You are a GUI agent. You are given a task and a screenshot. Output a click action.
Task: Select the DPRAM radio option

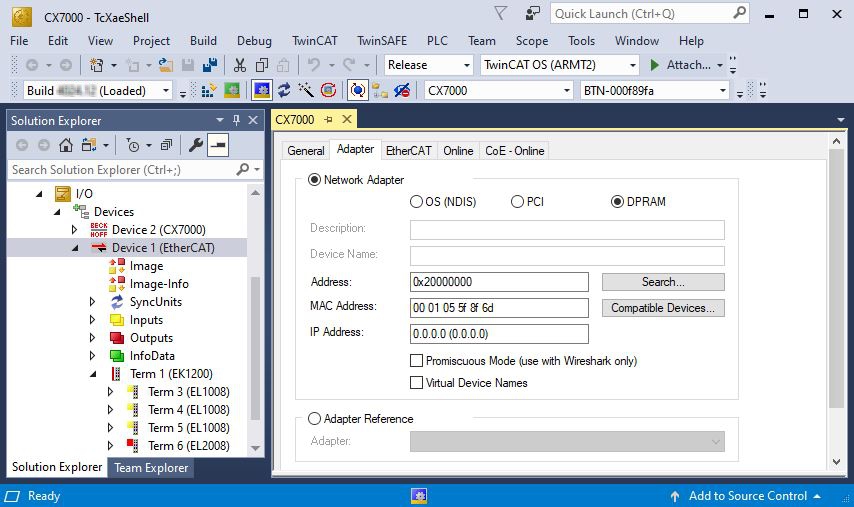click(617, 201)
